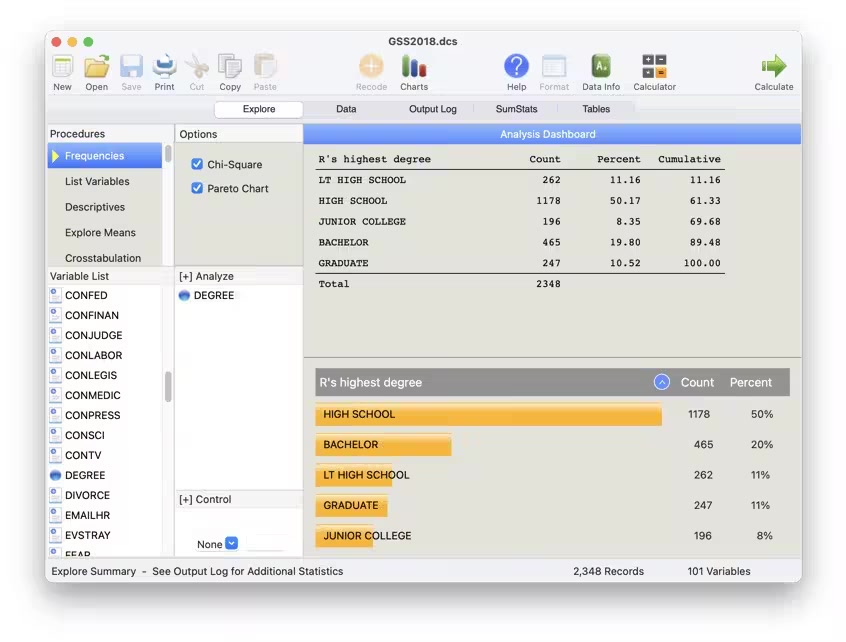Launch the Calculator tool icon
The image size is (846, 642).
(x=654, y=67)
